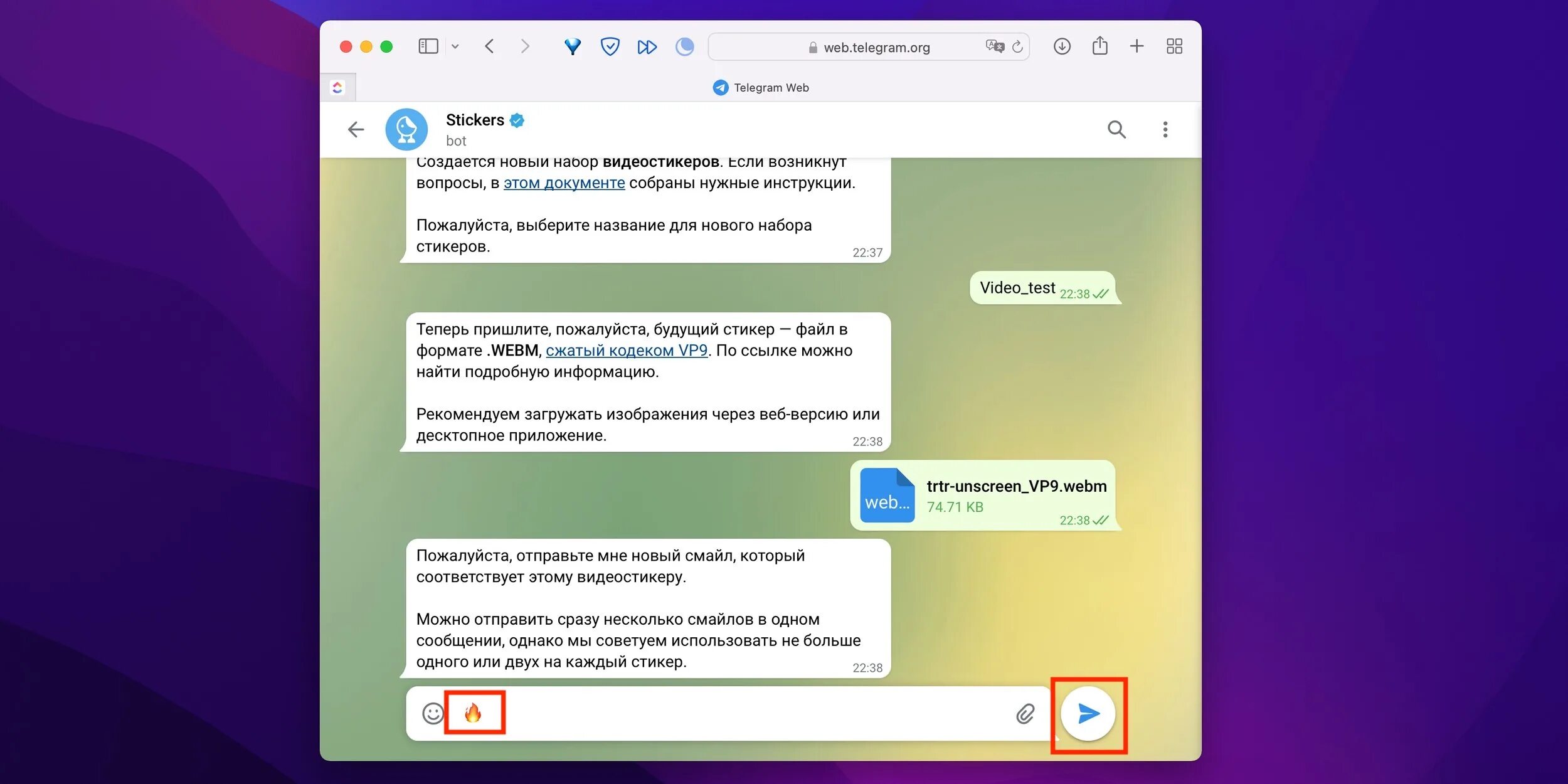The height and width of the screenshot is (784, 1568).
Task: Click the Safari downloads icon
Action: pyautogui.click(x=1062, y=46)
